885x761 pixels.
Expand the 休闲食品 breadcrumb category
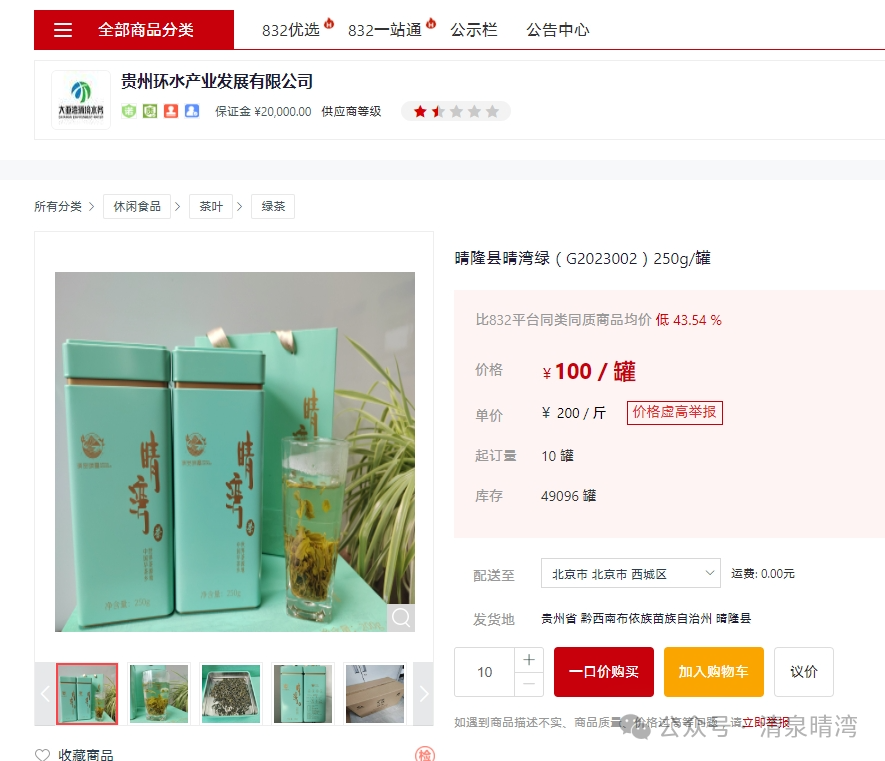pos(137,207)
